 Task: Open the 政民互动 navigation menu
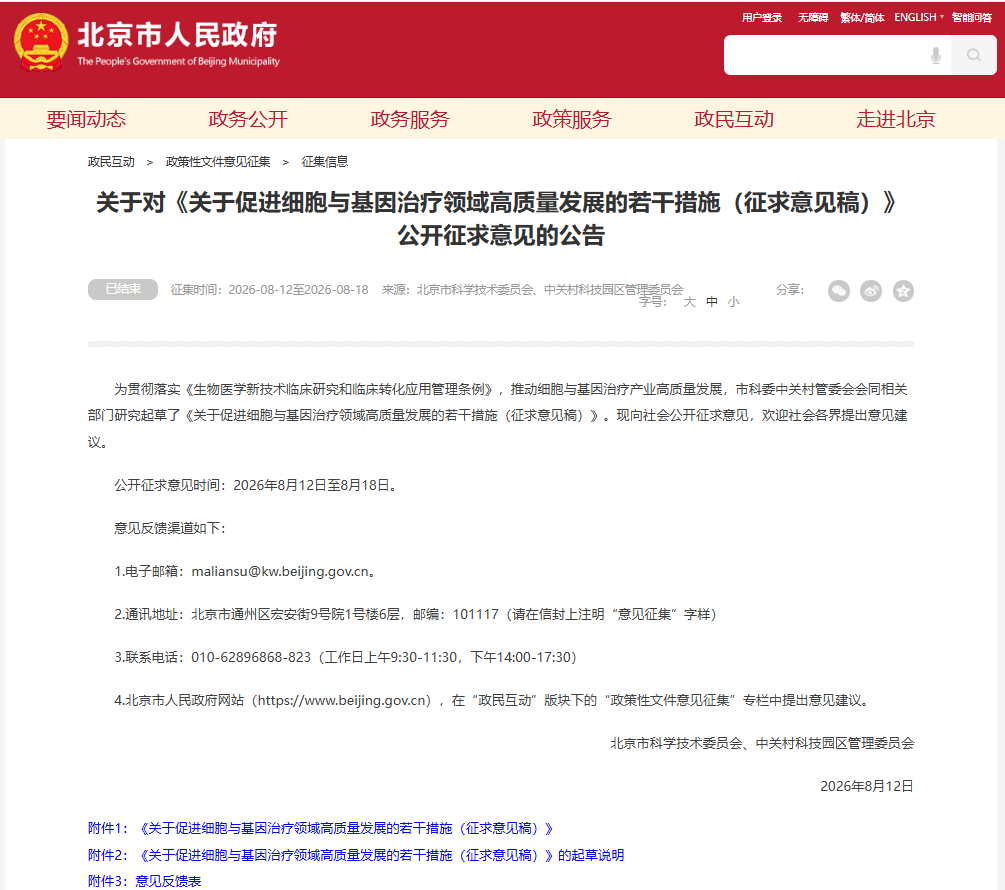click(x=734, y=119)
